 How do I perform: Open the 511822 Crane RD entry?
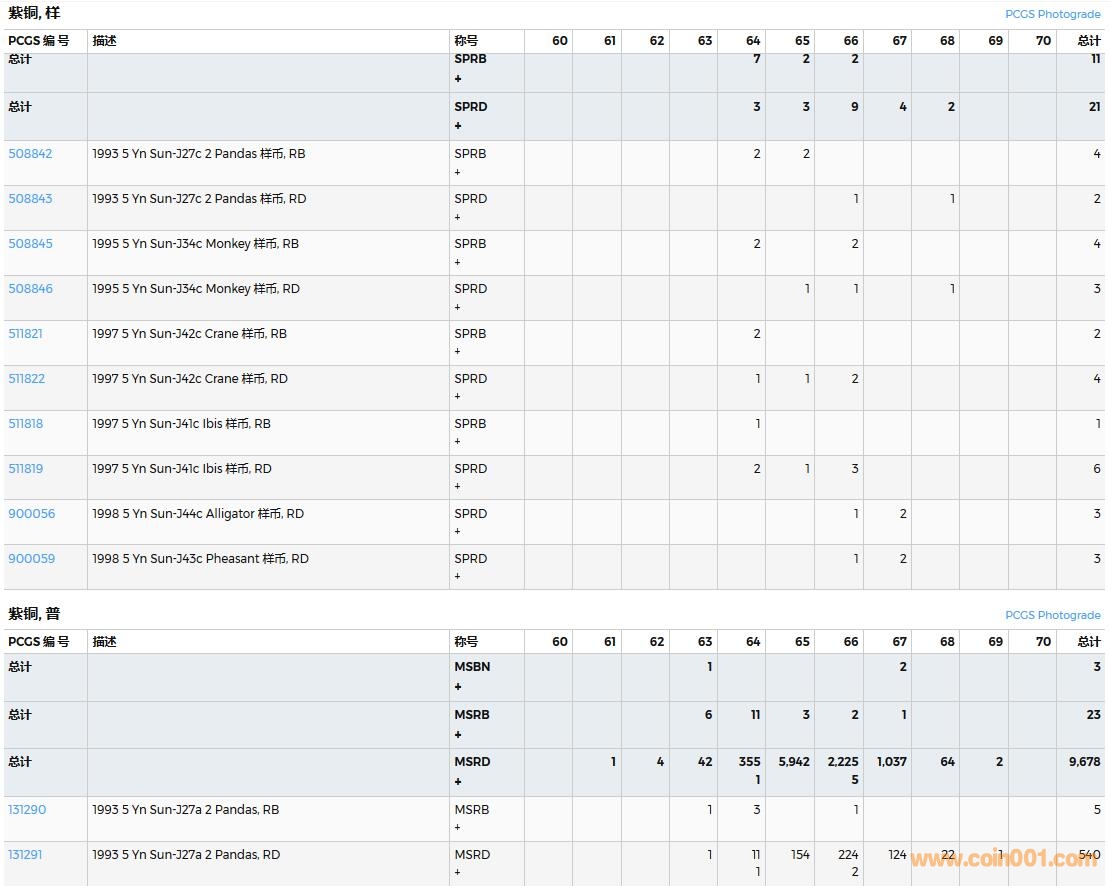[x=27, y=379]
